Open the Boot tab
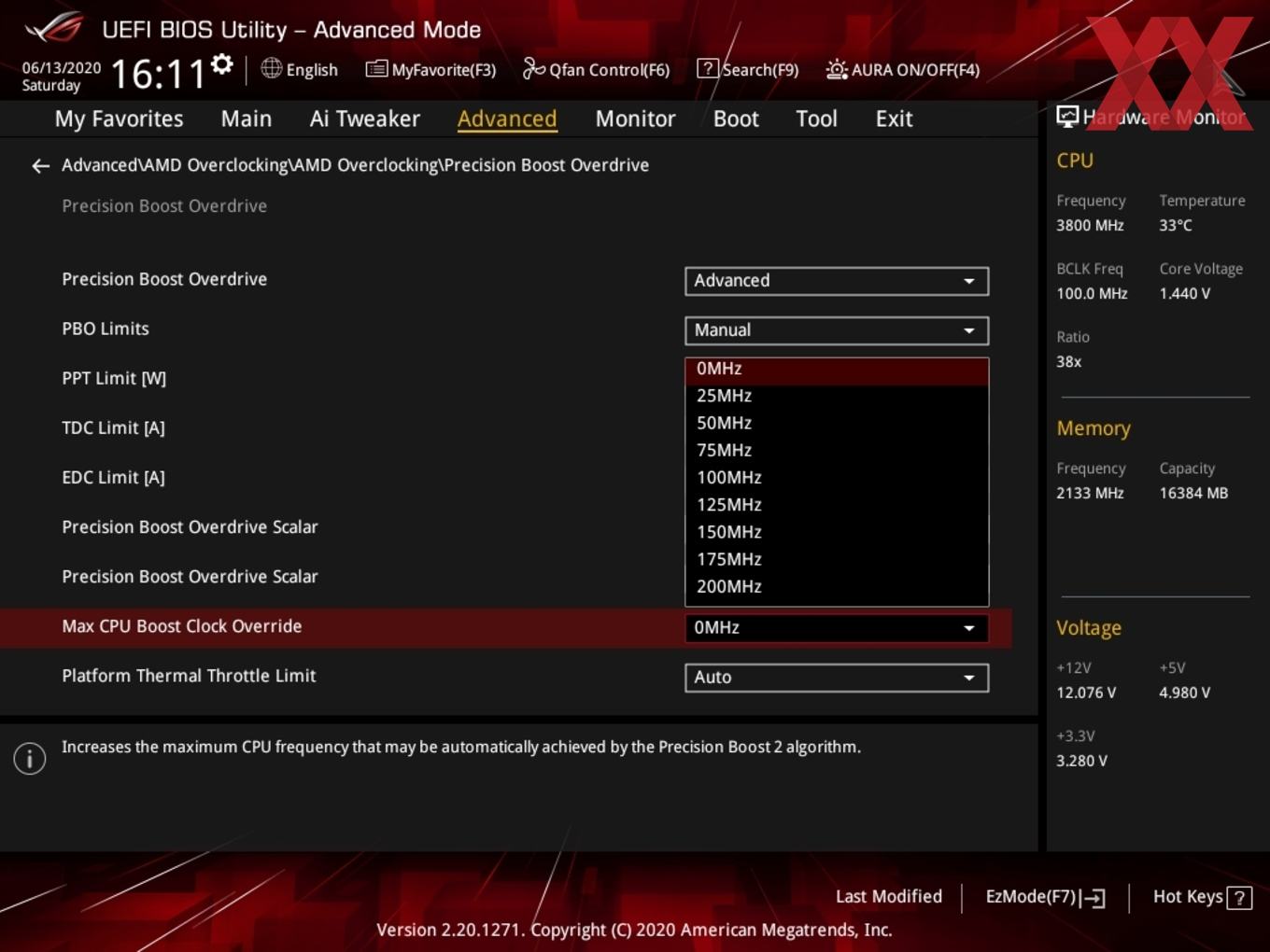 pos(736,119)
